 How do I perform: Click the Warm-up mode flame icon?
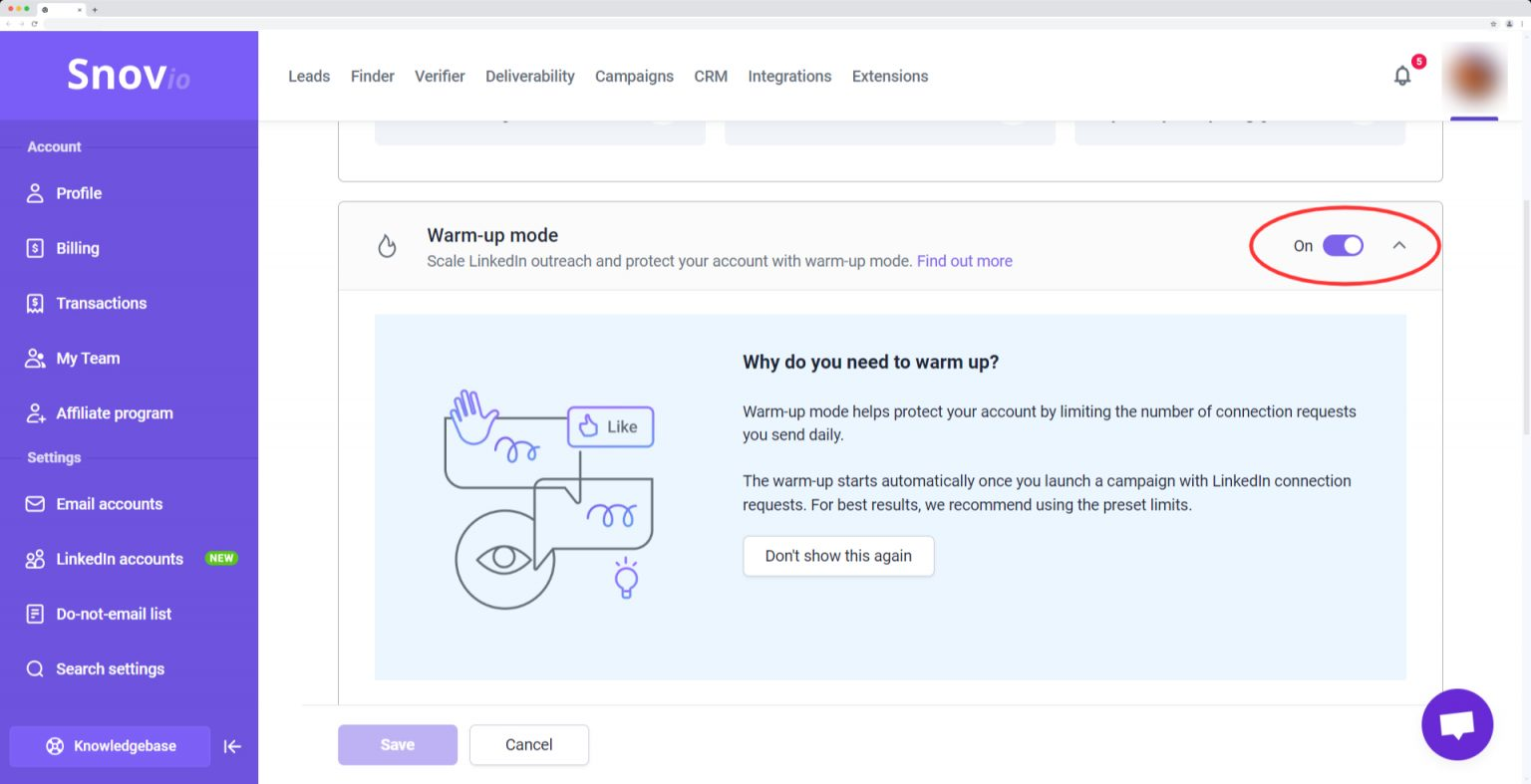coord(387,246)
